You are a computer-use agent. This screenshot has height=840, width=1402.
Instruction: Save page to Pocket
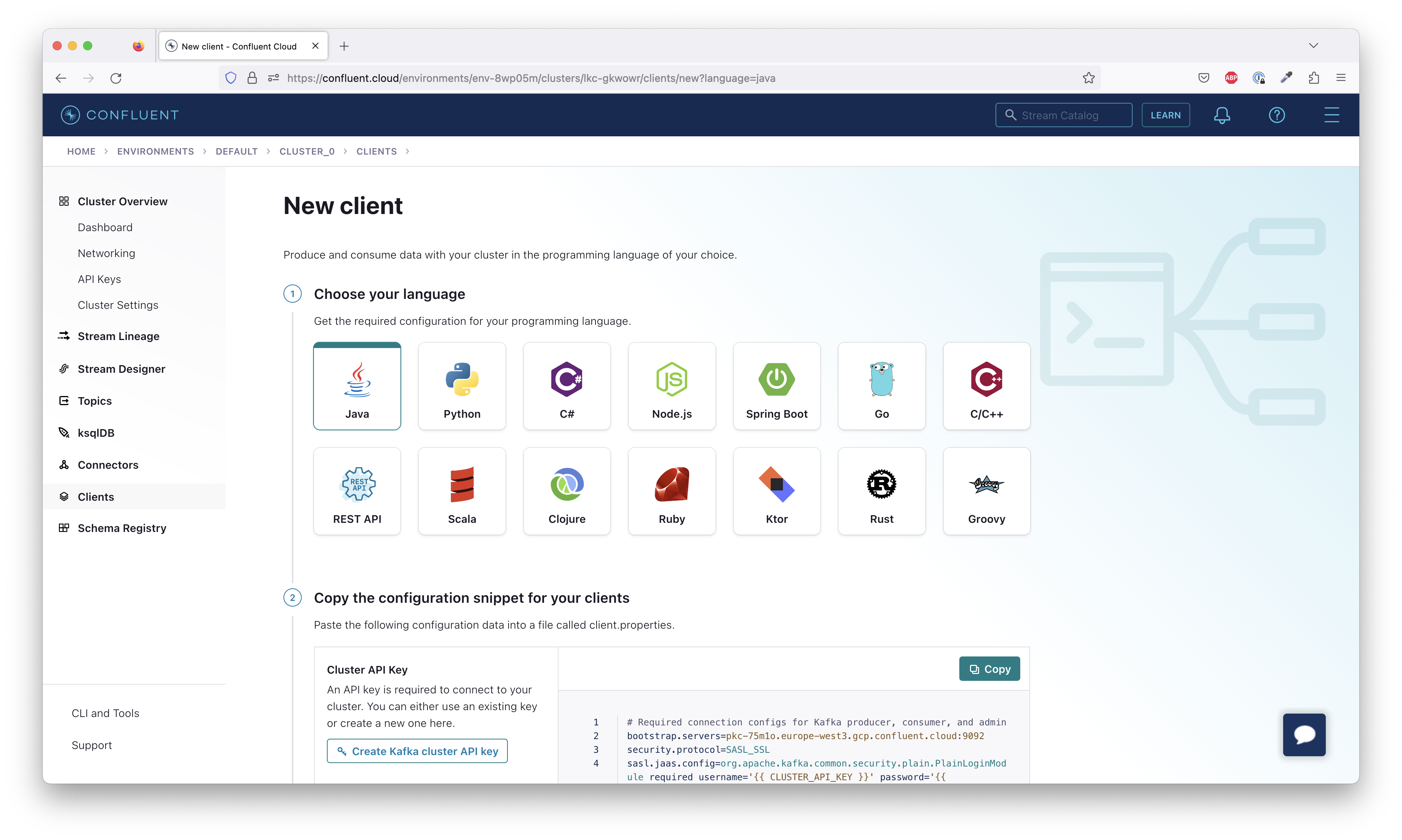tap(1203, 78)
